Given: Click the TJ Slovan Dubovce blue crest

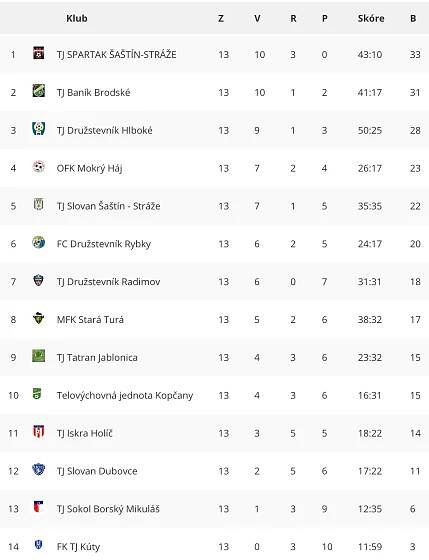Looking at the screenshot, I should click(39, 469).
